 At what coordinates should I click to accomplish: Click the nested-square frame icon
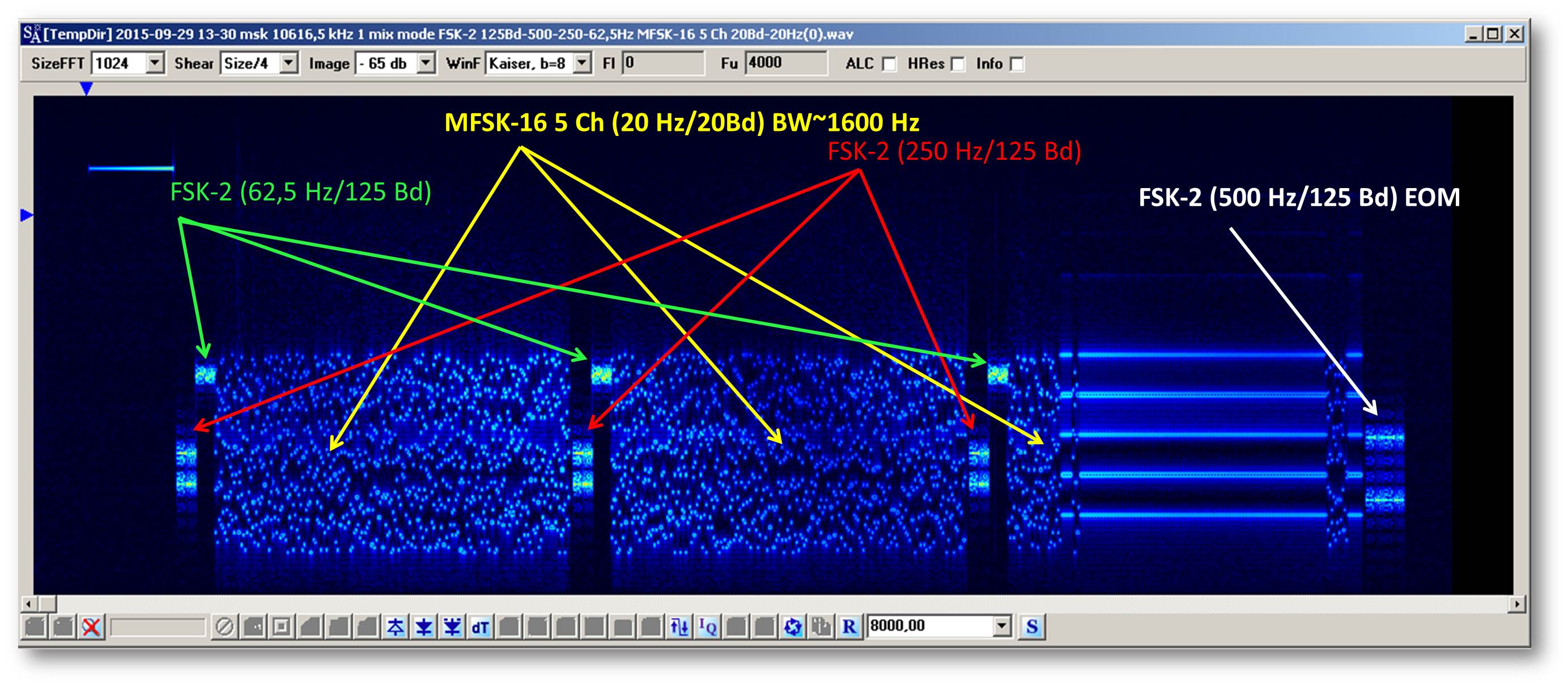pos(282,627)
